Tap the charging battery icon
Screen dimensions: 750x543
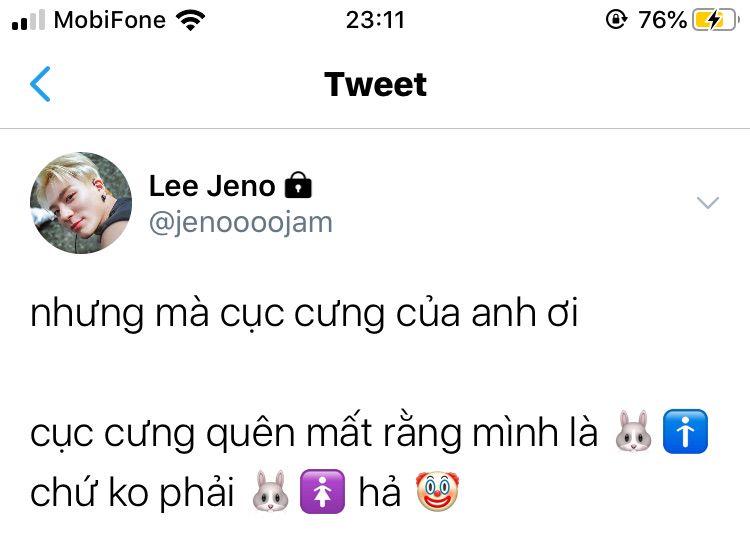(x=716, y=20)
